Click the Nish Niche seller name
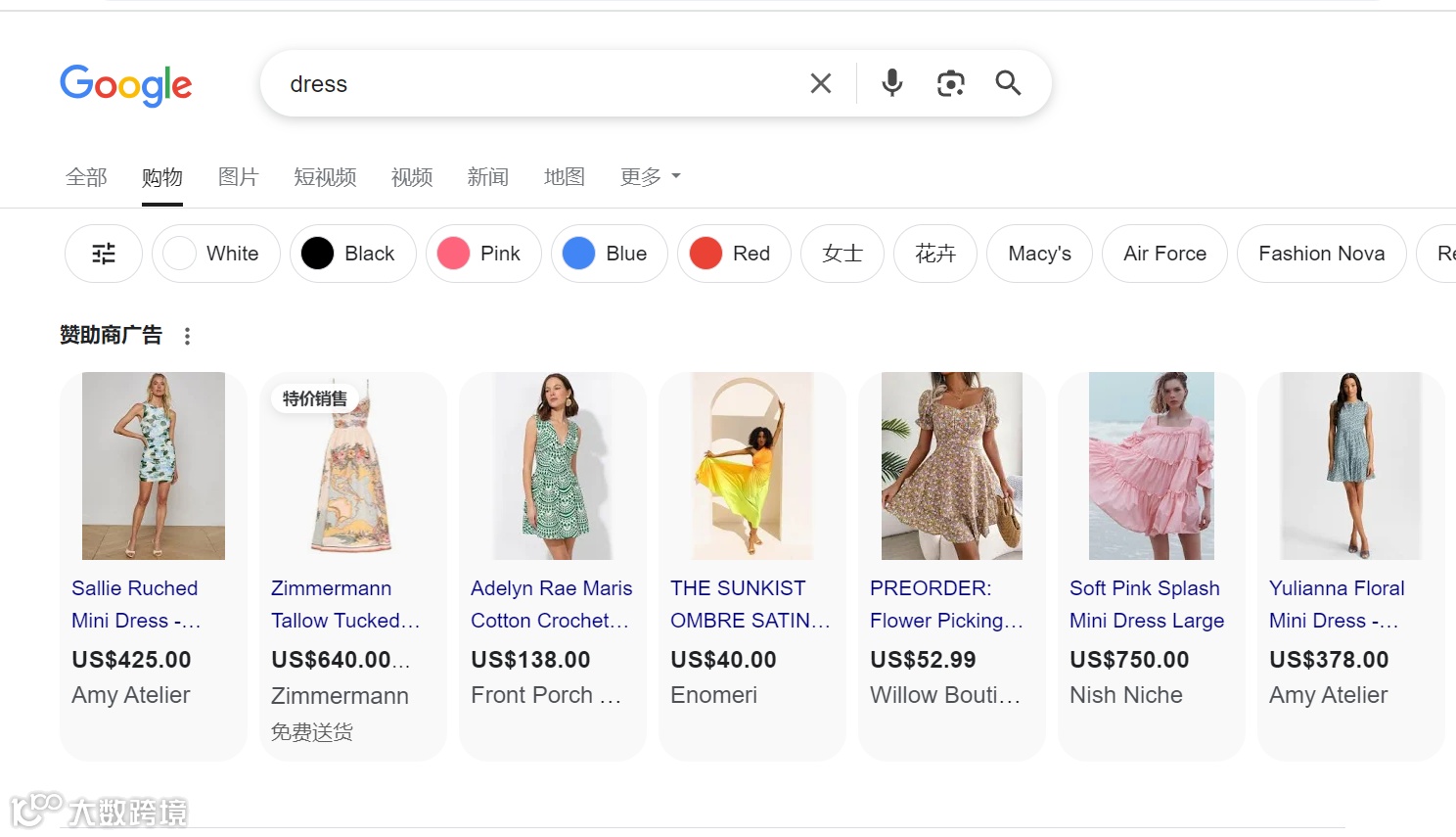 (1126, 695)
